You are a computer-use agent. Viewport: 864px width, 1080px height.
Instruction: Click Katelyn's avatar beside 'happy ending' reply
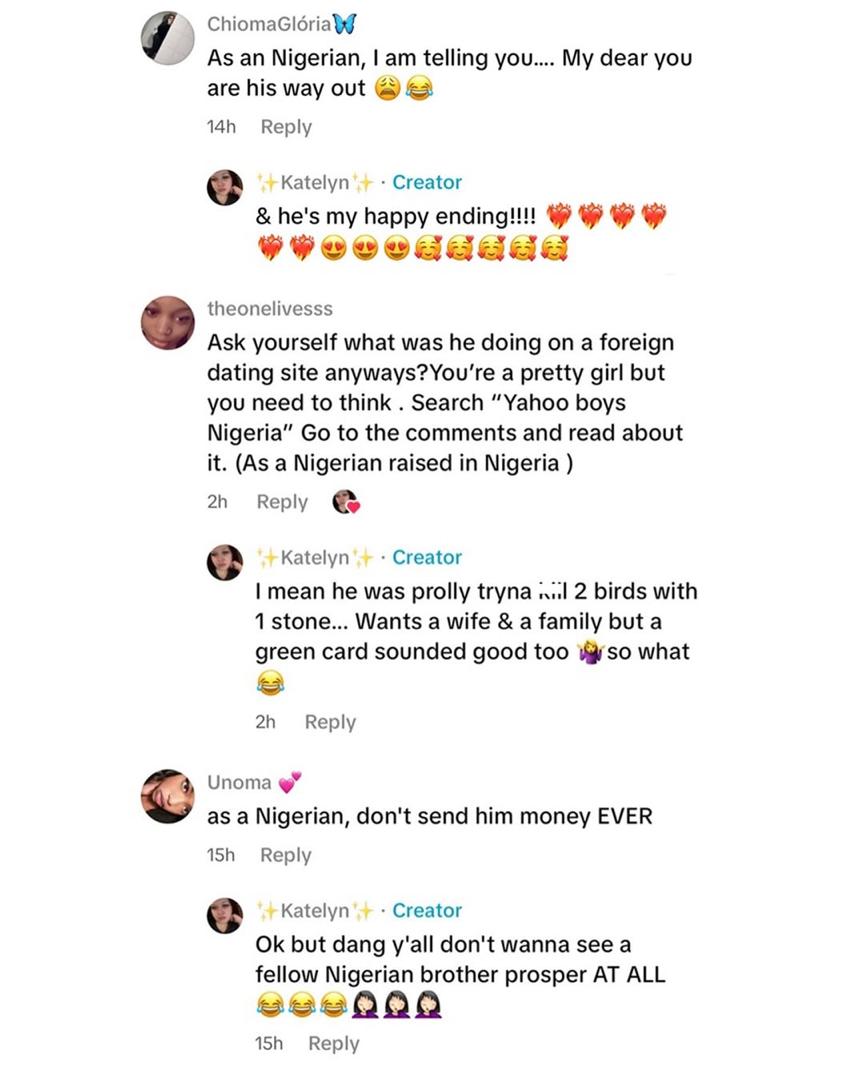coord(225,187)
